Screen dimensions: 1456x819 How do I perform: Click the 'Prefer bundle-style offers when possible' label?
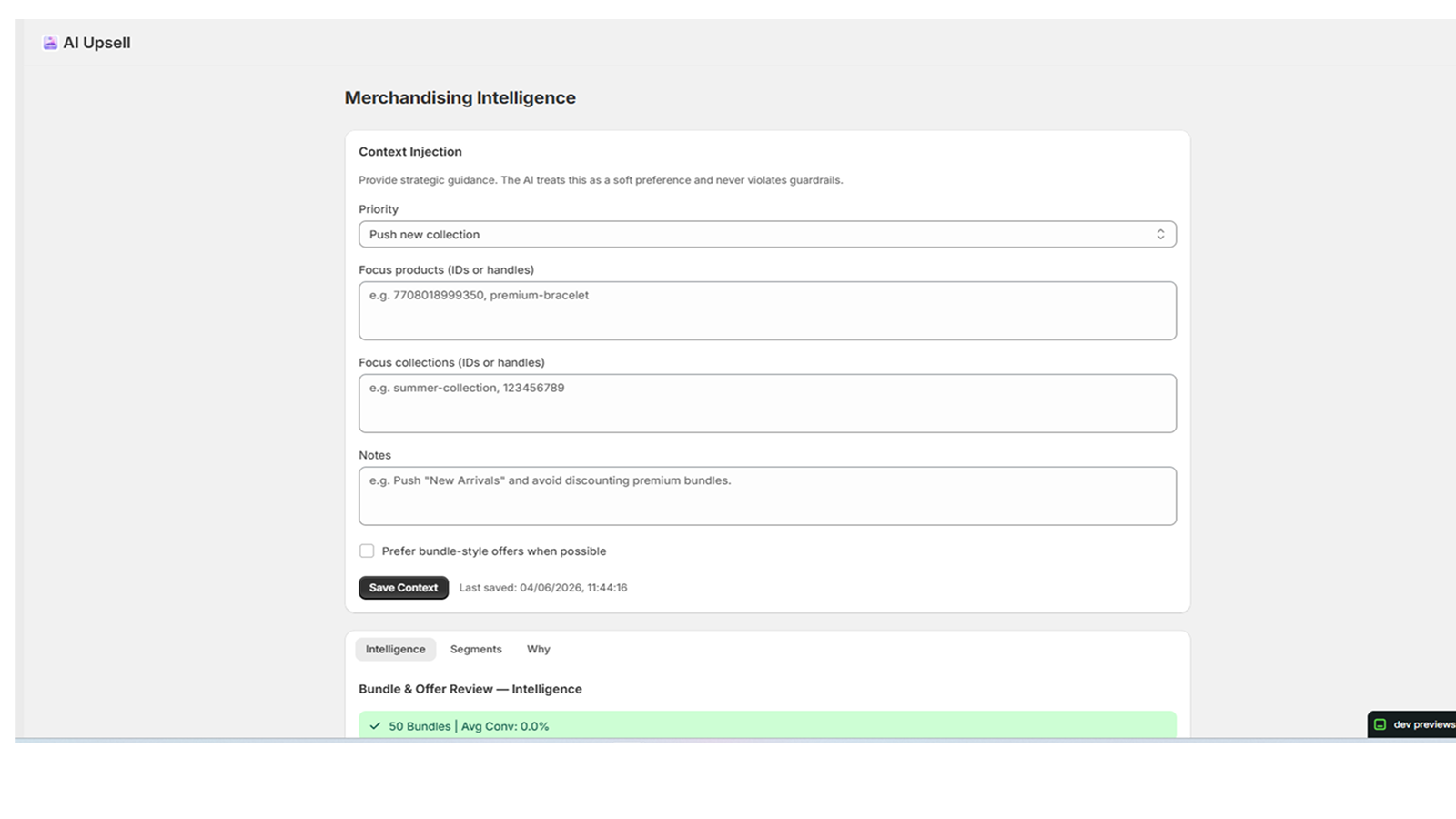coord(494,551)
